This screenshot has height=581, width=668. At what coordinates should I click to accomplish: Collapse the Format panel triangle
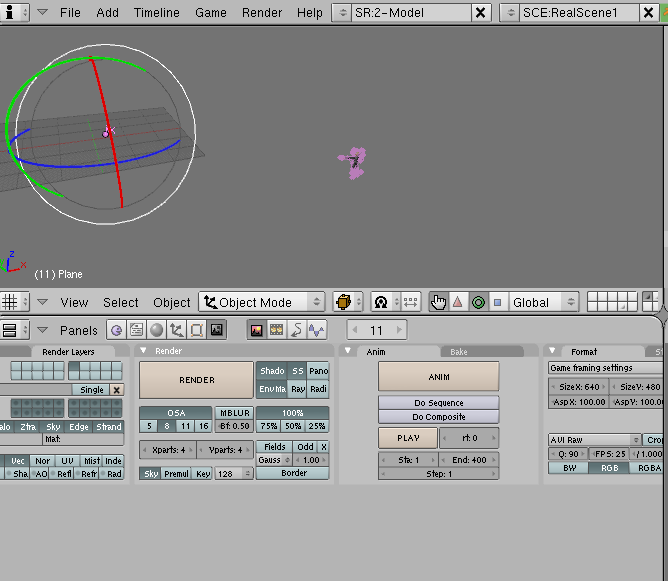tap(552, 351)
